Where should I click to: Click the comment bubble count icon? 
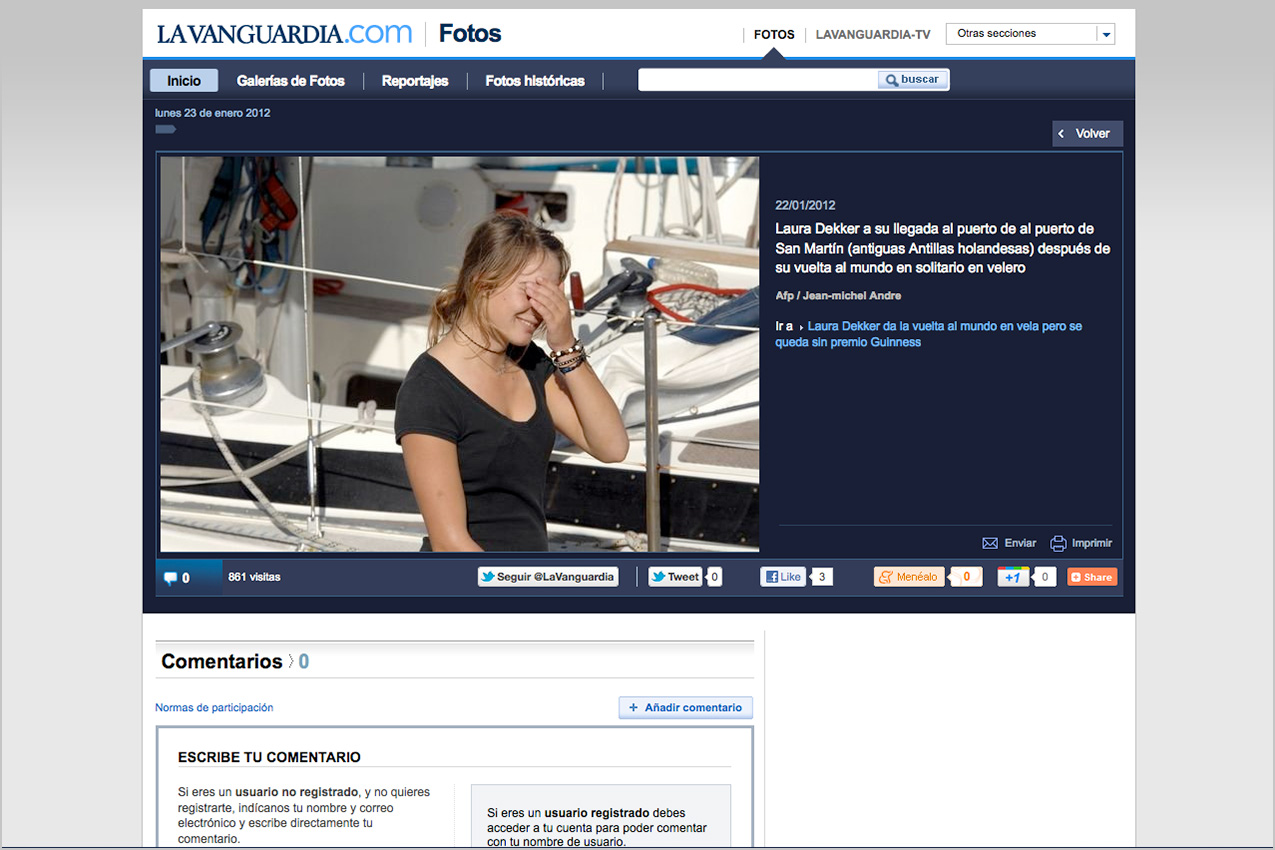[x=170, y=578]
